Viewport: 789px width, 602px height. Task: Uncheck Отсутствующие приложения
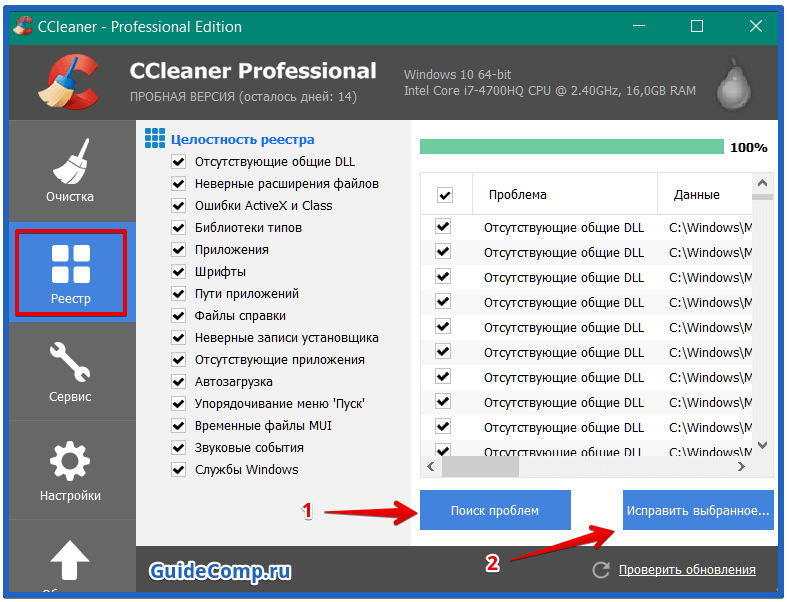[178, 360]
